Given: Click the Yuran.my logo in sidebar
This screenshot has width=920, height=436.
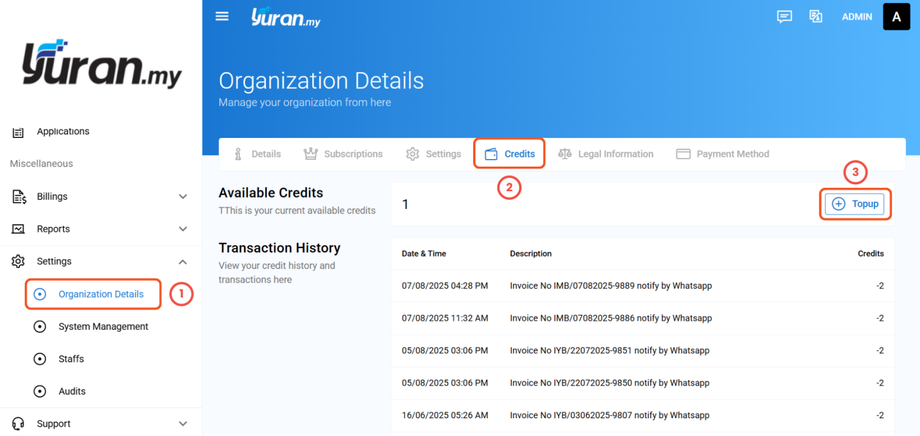Looking at the screenshot, I should [100, 65].
